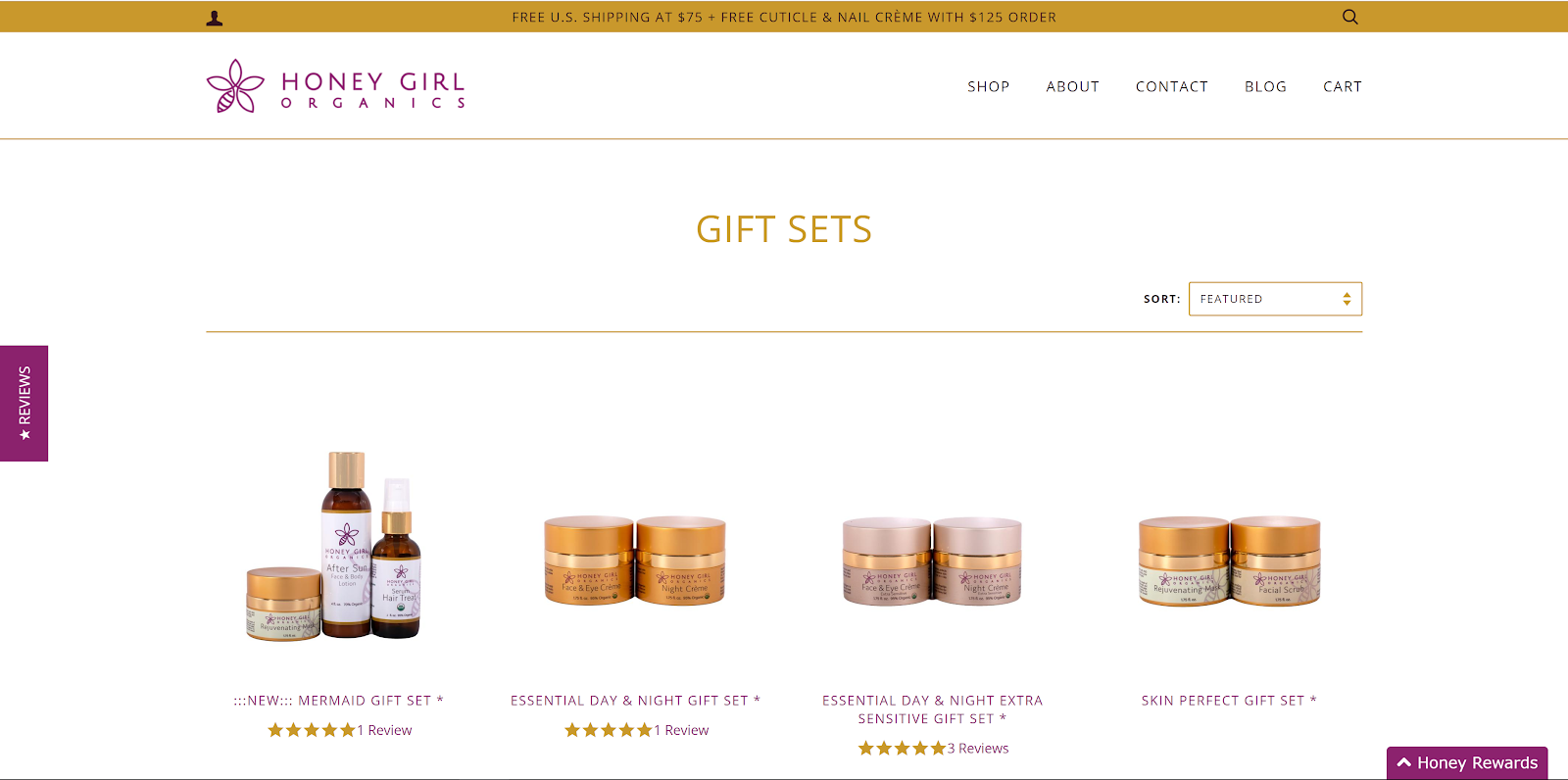Click Essential Day & Night star rating
The height and width of the screenshot is (780, 1568).
[x=609, y=730]
